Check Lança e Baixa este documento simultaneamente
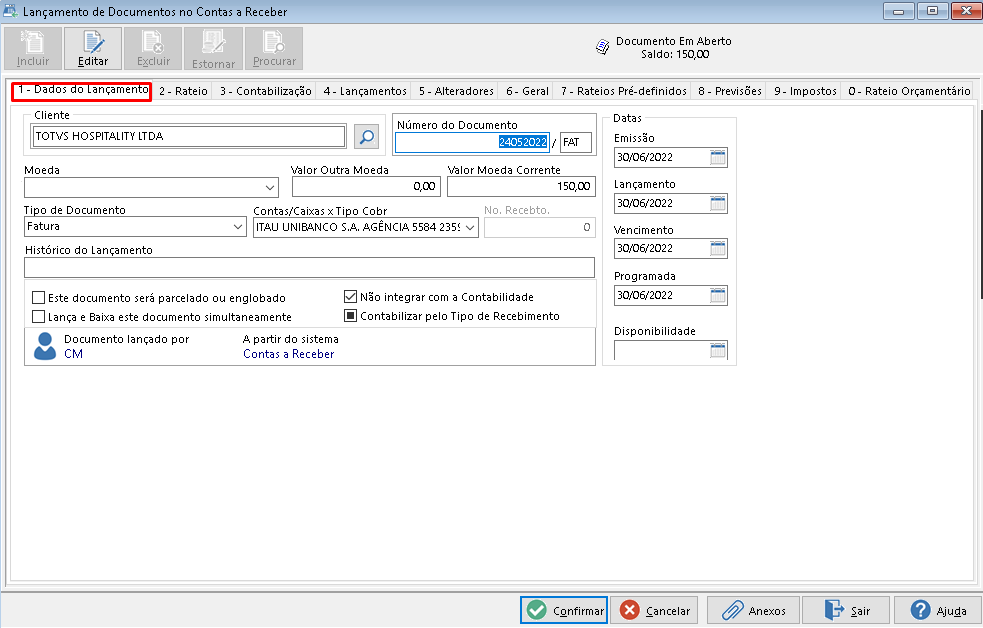 [38, 317]
